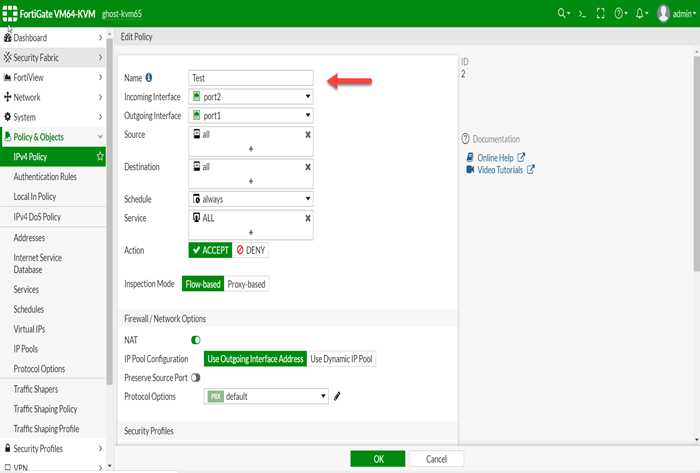Open Addresses in the sidebar
This screenshot has height=473, width=700.
(29, 238)
